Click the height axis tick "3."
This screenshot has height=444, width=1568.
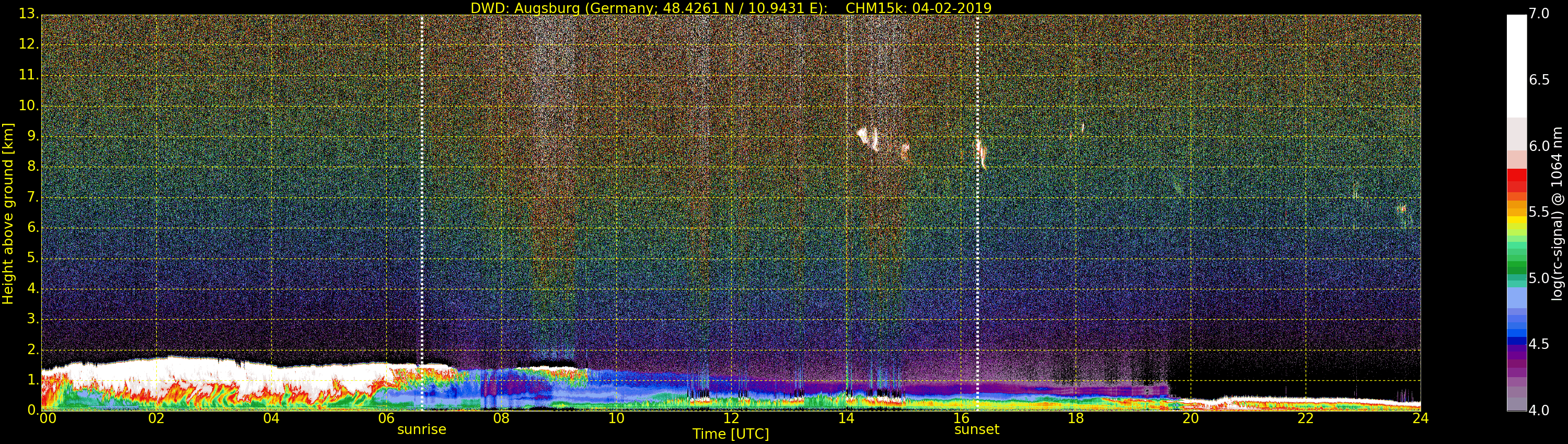[32, 319]
